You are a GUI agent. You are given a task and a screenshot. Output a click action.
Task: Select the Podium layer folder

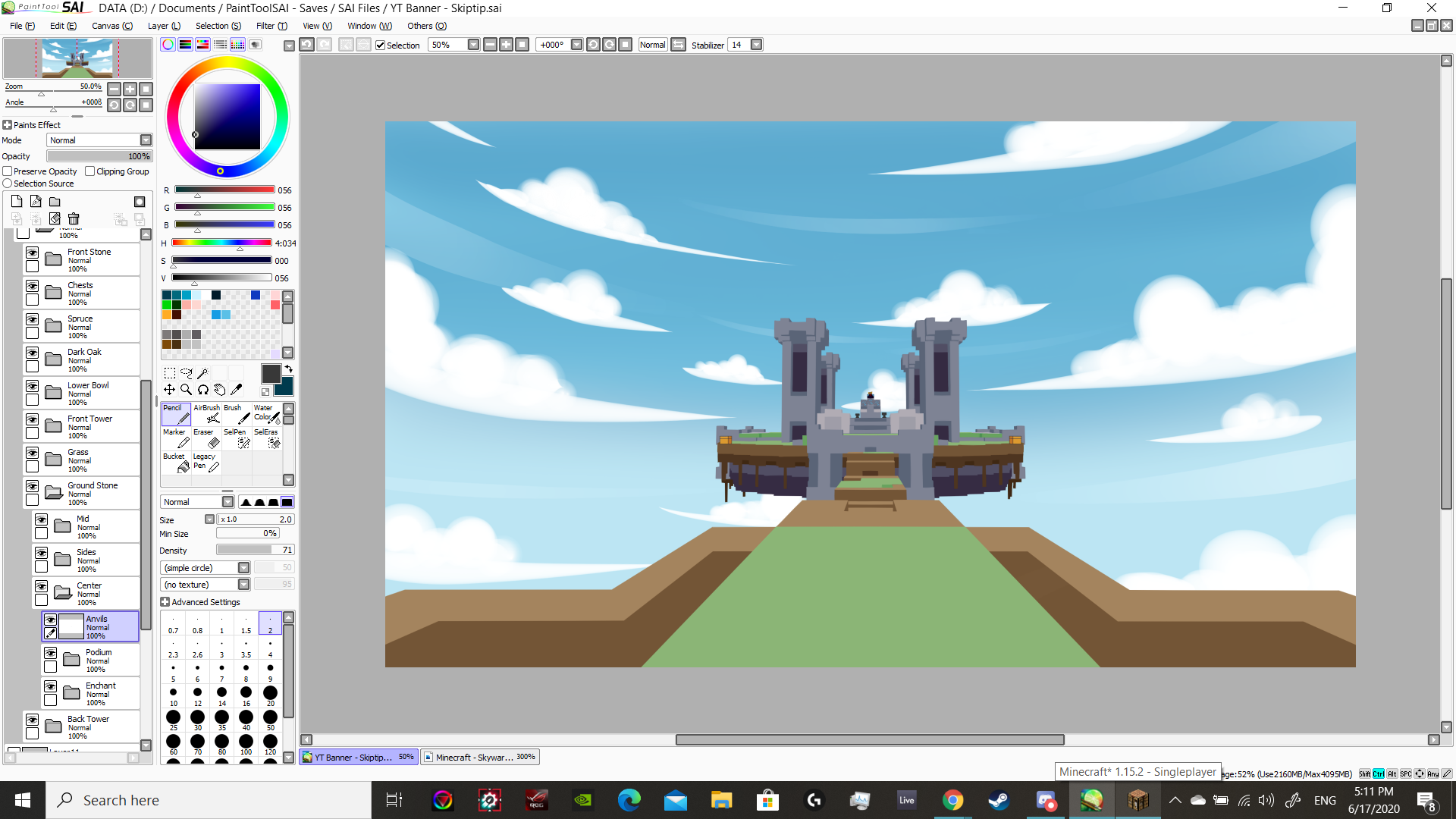[x=91, y=660]
